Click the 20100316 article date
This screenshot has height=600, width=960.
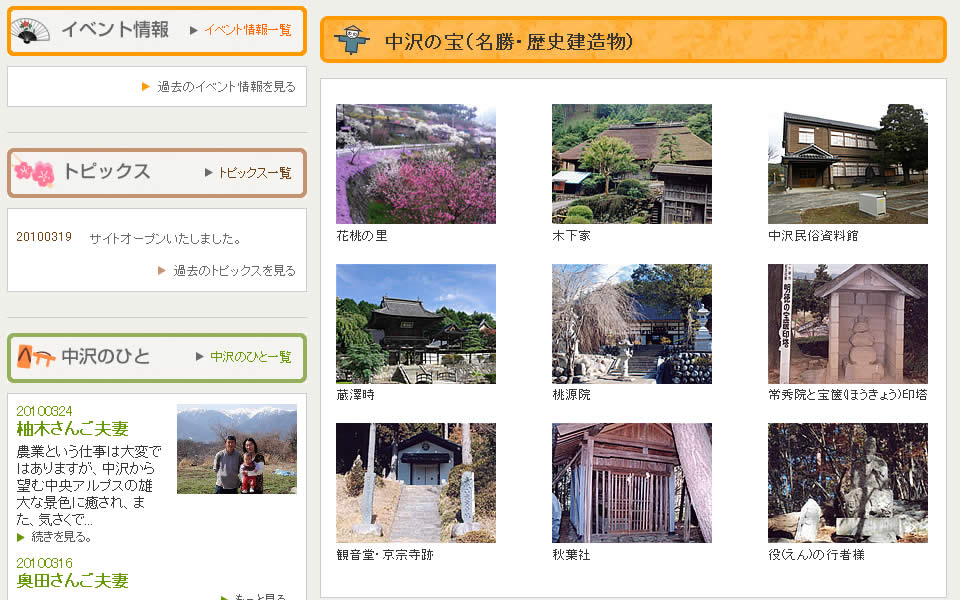[x=44, y=563]
